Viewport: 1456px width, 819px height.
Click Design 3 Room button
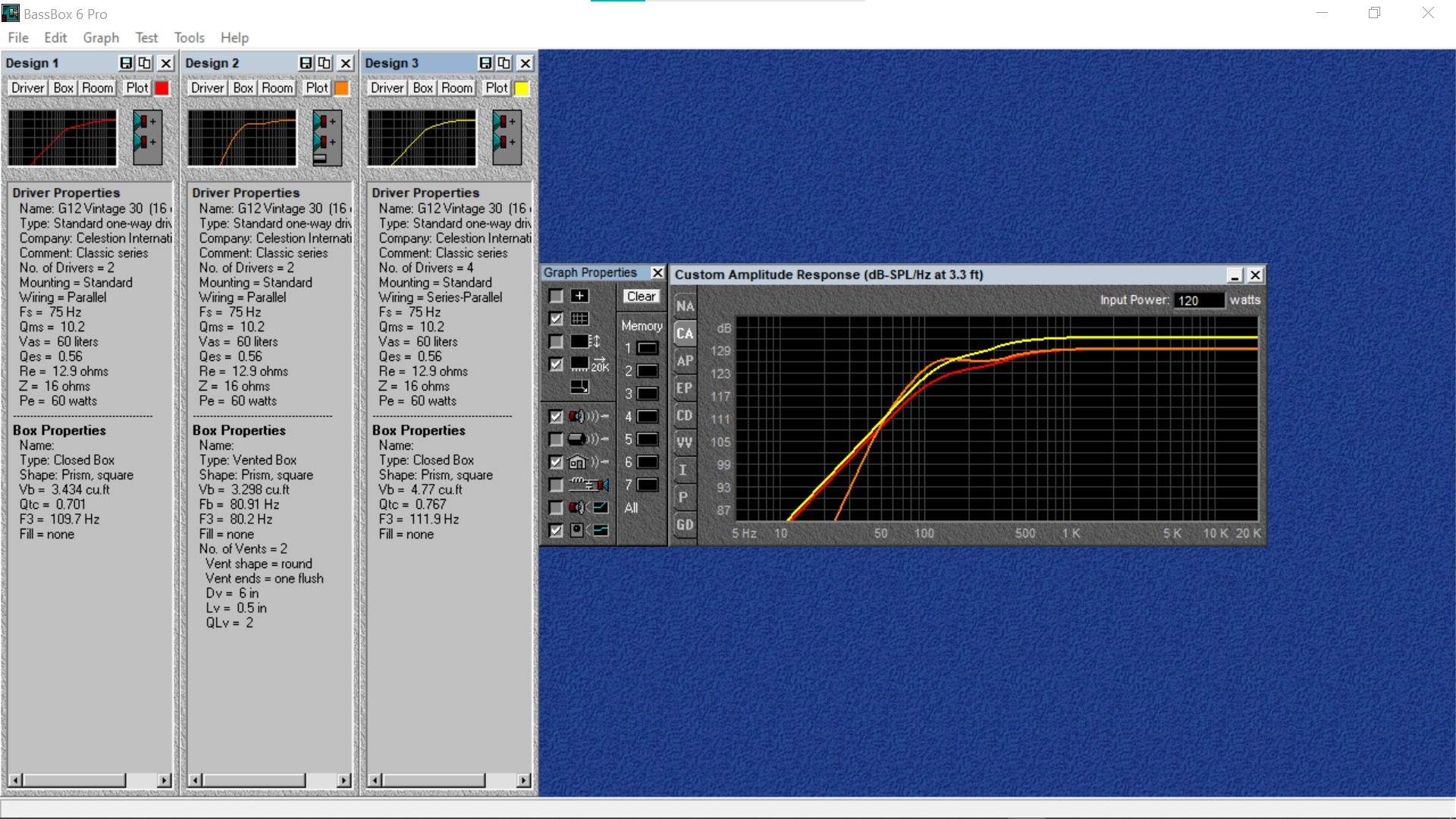tap(457, 88)
